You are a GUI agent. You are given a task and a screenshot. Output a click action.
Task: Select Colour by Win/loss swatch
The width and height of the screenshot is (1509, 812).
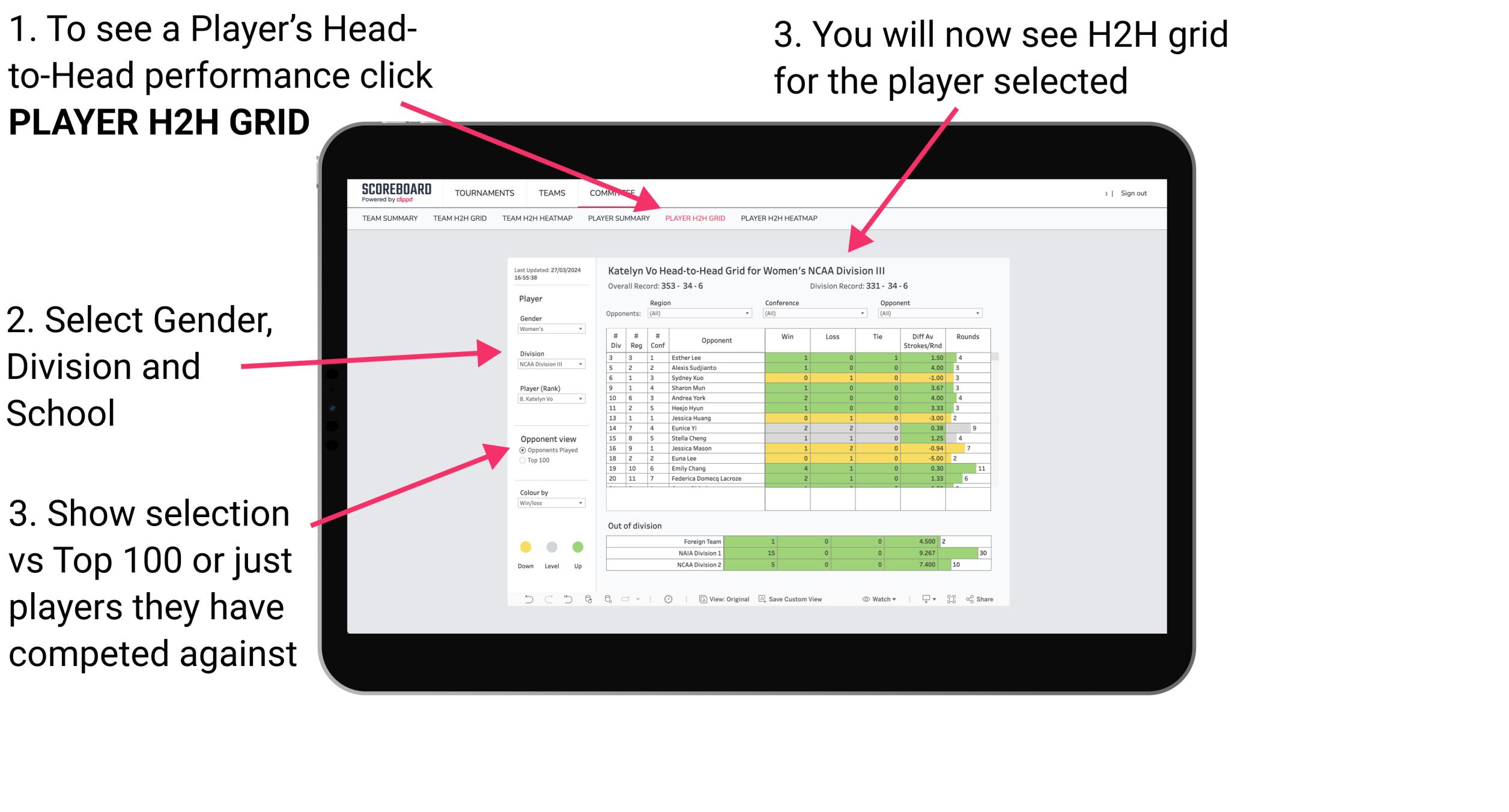(x=550, y=503)
